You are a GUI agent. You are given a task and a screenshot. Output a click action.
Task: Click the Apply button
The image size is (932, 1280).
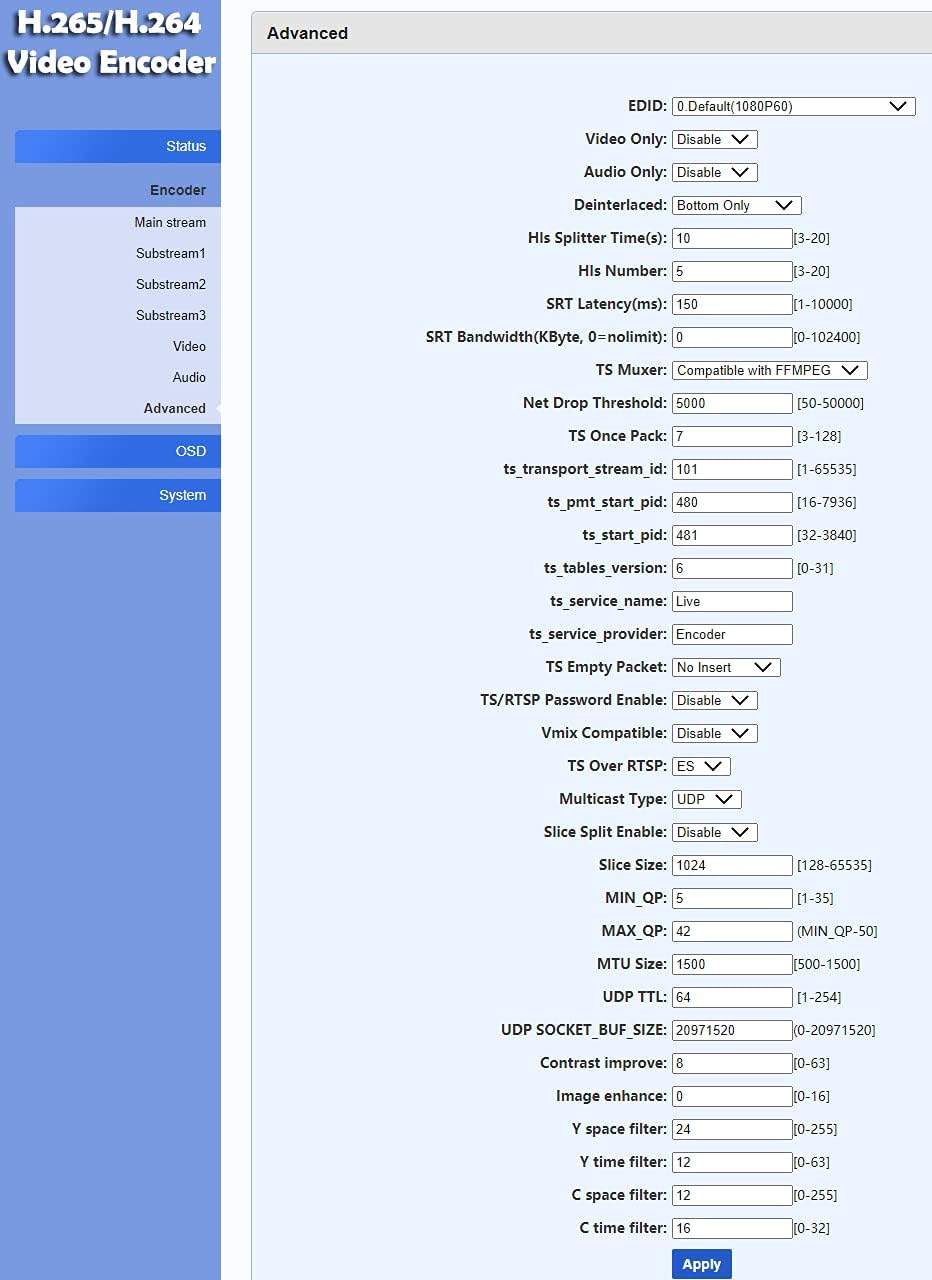coord(702,1264)
